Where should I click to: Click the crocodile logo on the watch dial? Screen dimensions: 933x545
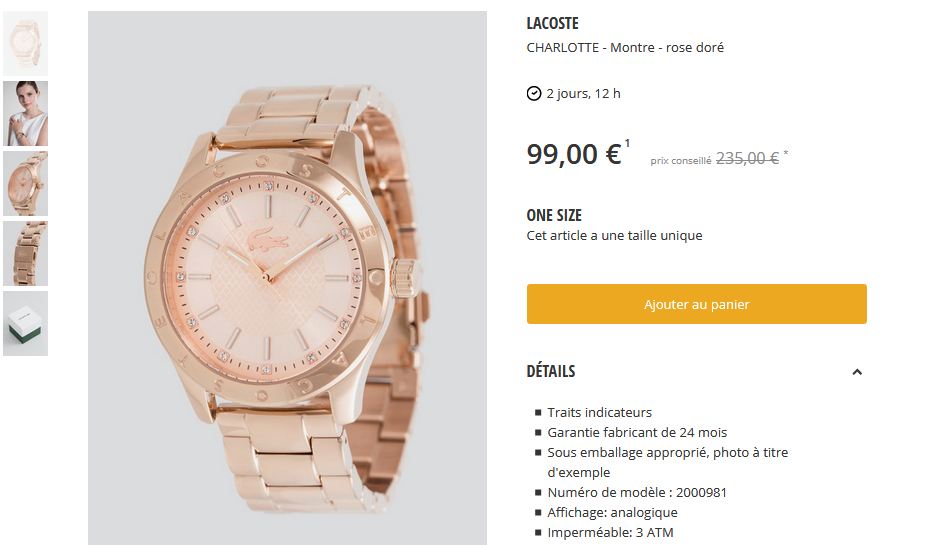267,239
